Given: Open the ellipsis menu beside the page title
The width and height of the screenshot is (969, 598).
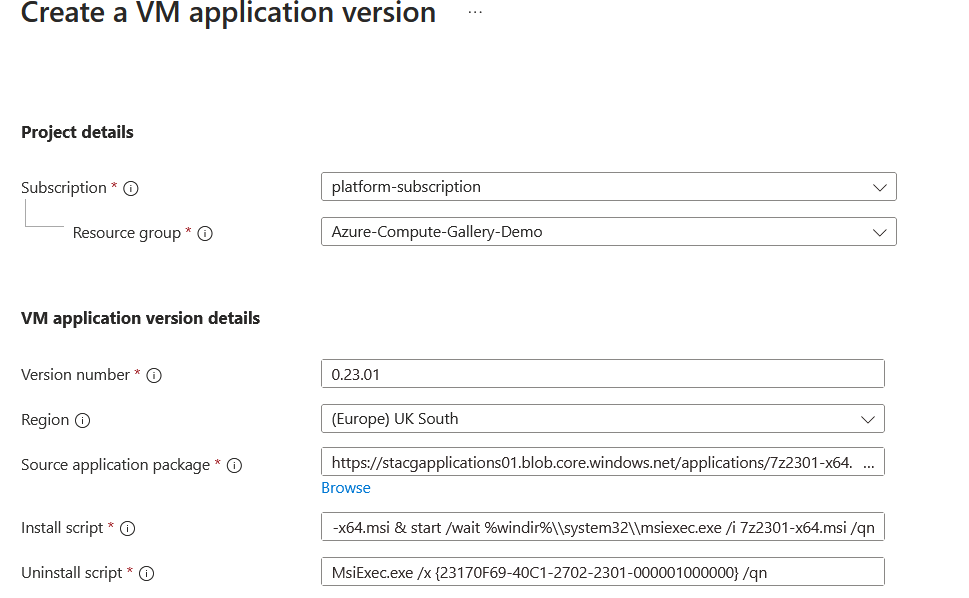Looking at the screenshot, I should click(x=474, y=13).
